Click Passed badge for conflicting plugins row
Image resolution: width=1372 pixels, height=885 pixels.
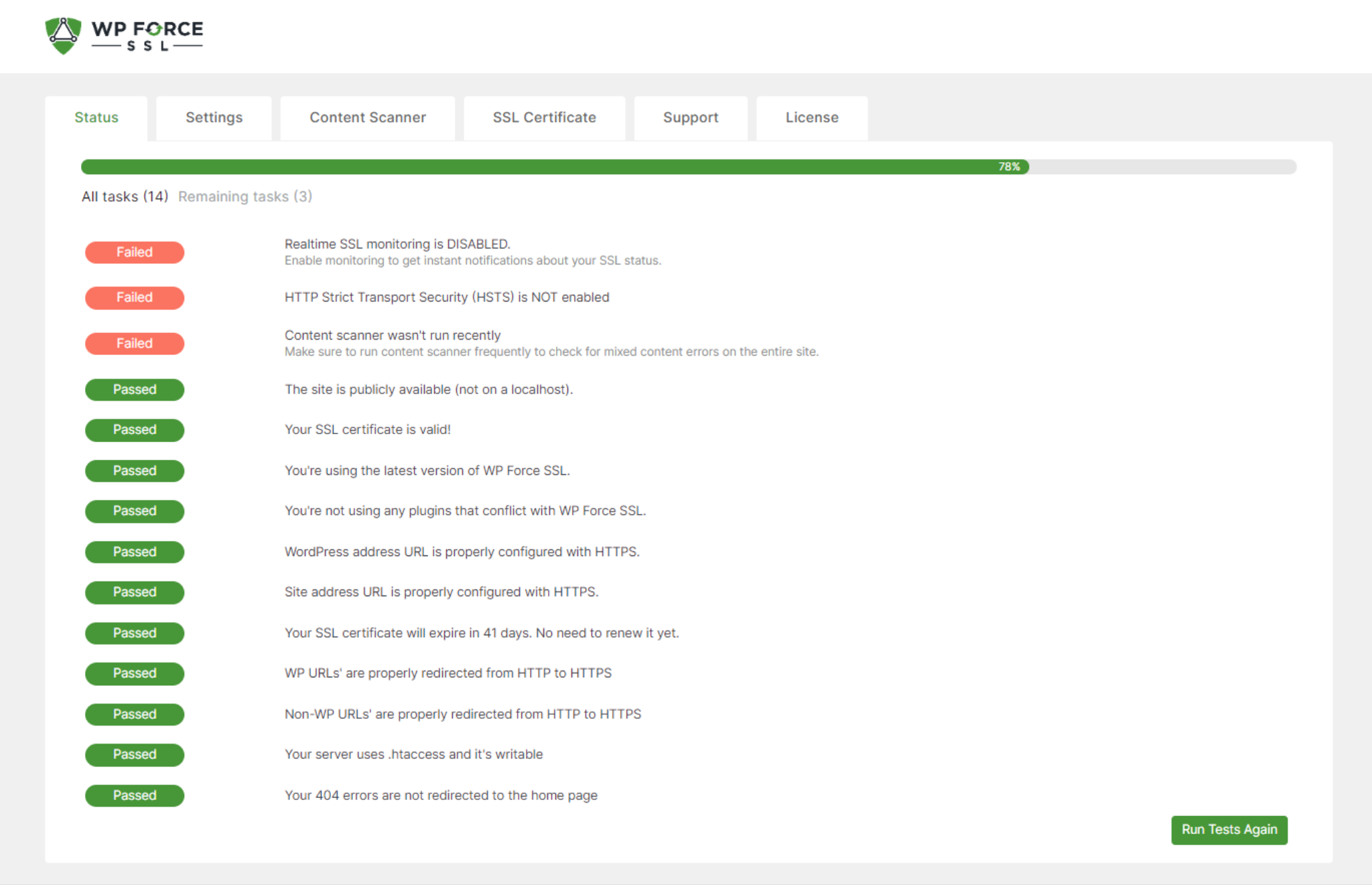[x=135, y=511]
